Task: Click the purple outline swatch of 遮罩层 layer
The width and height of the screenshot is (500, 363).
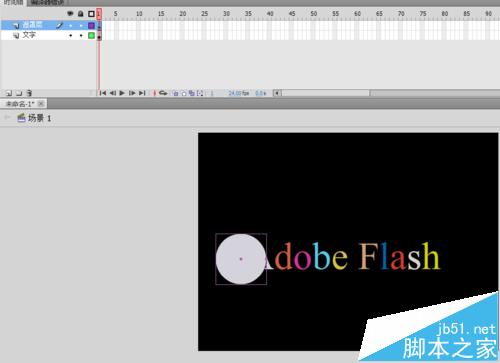Action: coord(91,25)
